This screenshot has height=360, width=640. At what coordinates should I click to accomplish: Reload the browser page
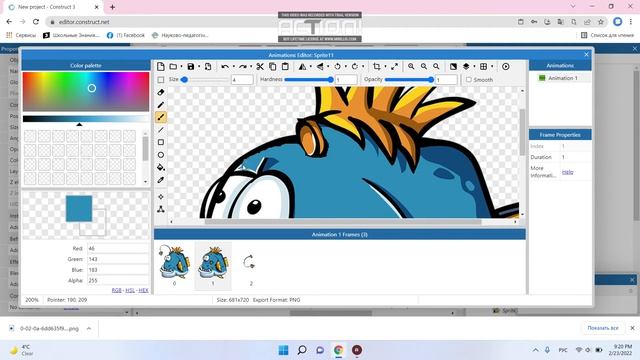pos(36,22)
